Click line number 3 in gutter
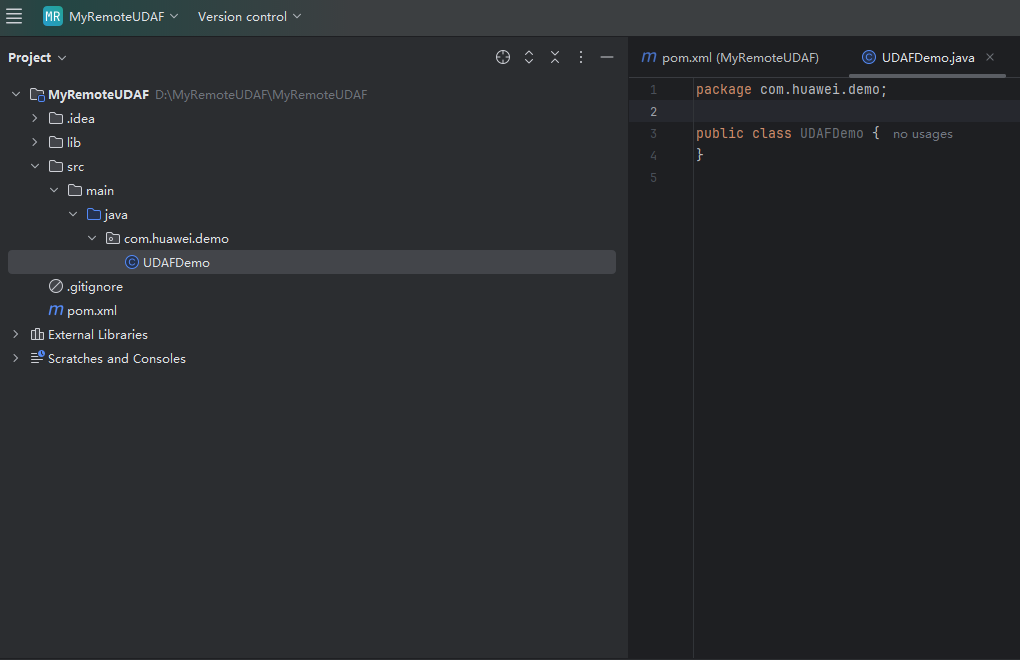 [x=653, y=134]
